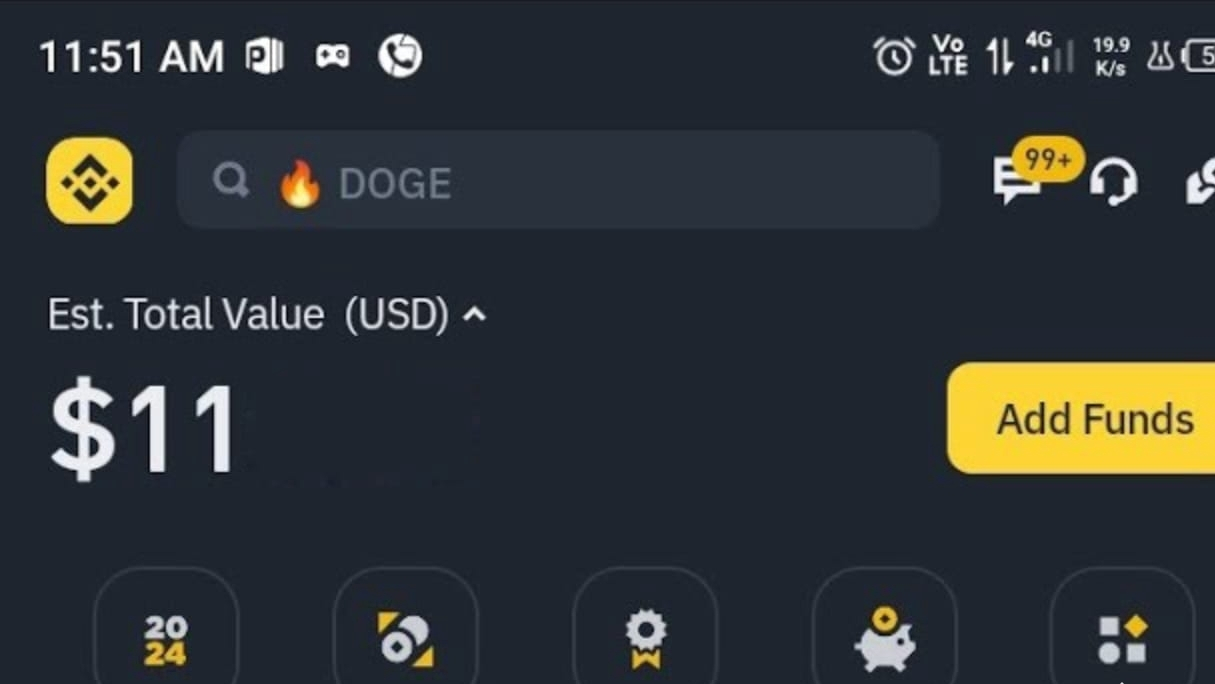Tap the 2024 year-in-review shortcut icon
The width and height of the screenshot is (1215, 684).
[166, 640]
